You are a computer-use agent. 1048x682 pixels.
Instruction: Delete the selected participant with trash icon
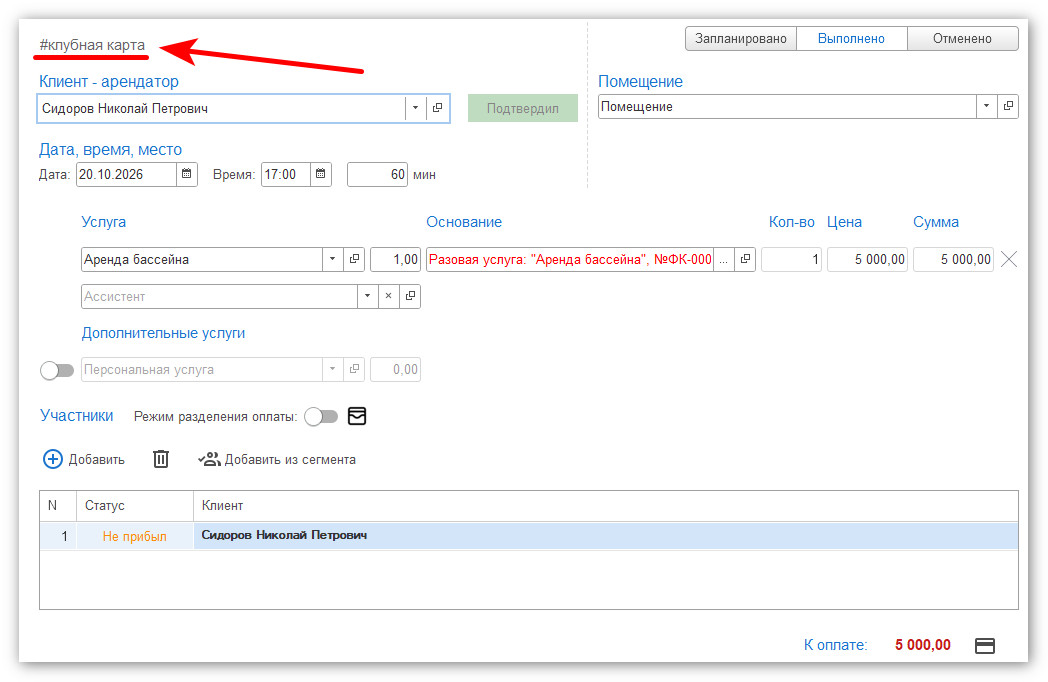pos(161,459)
